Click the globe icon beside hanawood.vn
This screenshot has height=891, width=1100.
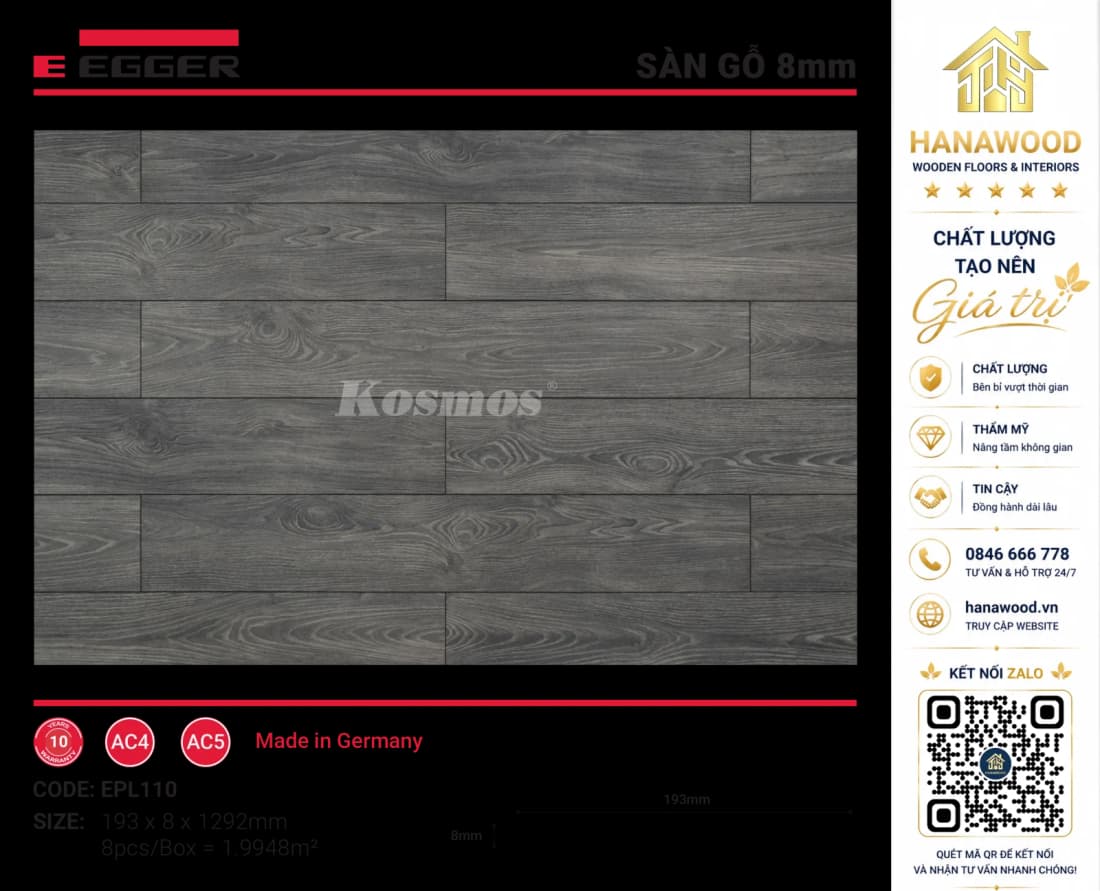tap(930, 615)
